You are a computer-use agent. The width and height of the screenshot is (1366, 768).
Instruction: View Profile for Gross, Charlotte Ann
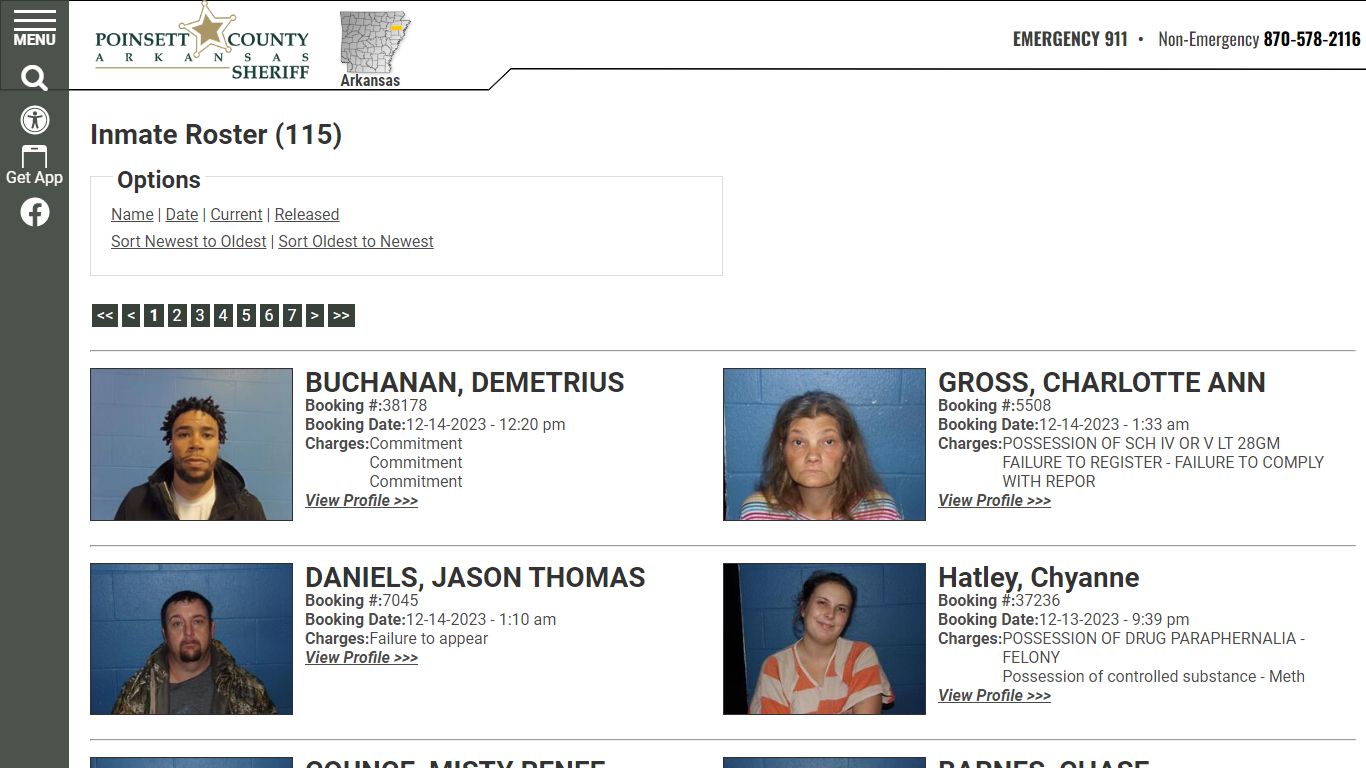coord(994,500)
